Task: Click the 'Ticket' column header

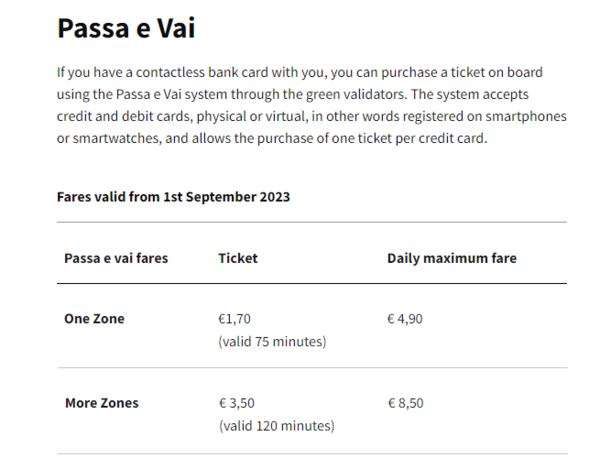Action: point(238,258)
